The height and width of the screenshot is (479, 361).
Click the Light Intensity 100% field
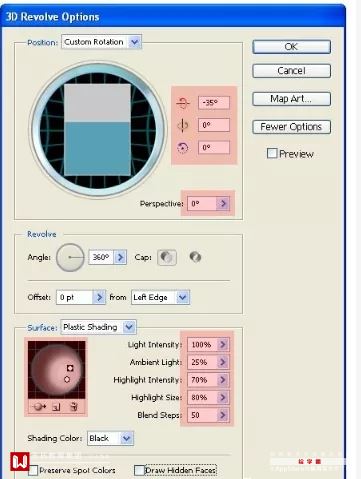click(x=202, y=344)
